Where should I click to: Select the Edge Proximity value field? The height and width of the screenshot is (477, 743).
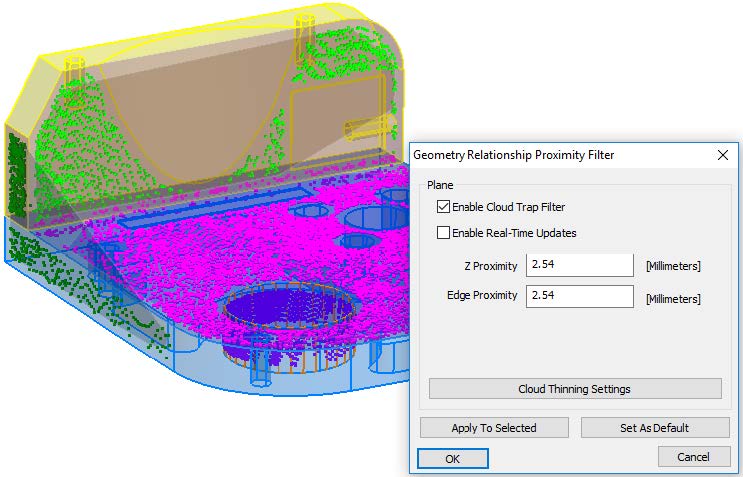(x=580, y=296)
